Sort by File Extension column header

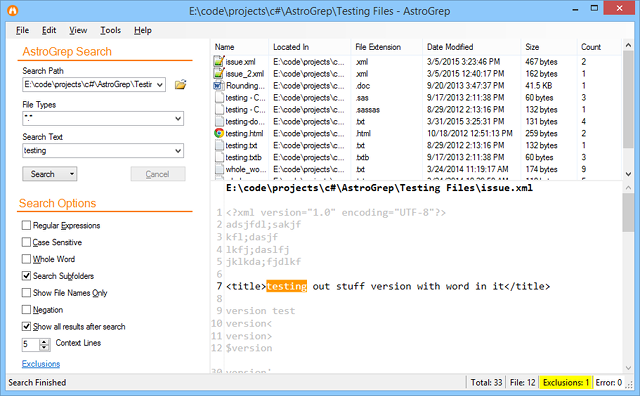387,47
